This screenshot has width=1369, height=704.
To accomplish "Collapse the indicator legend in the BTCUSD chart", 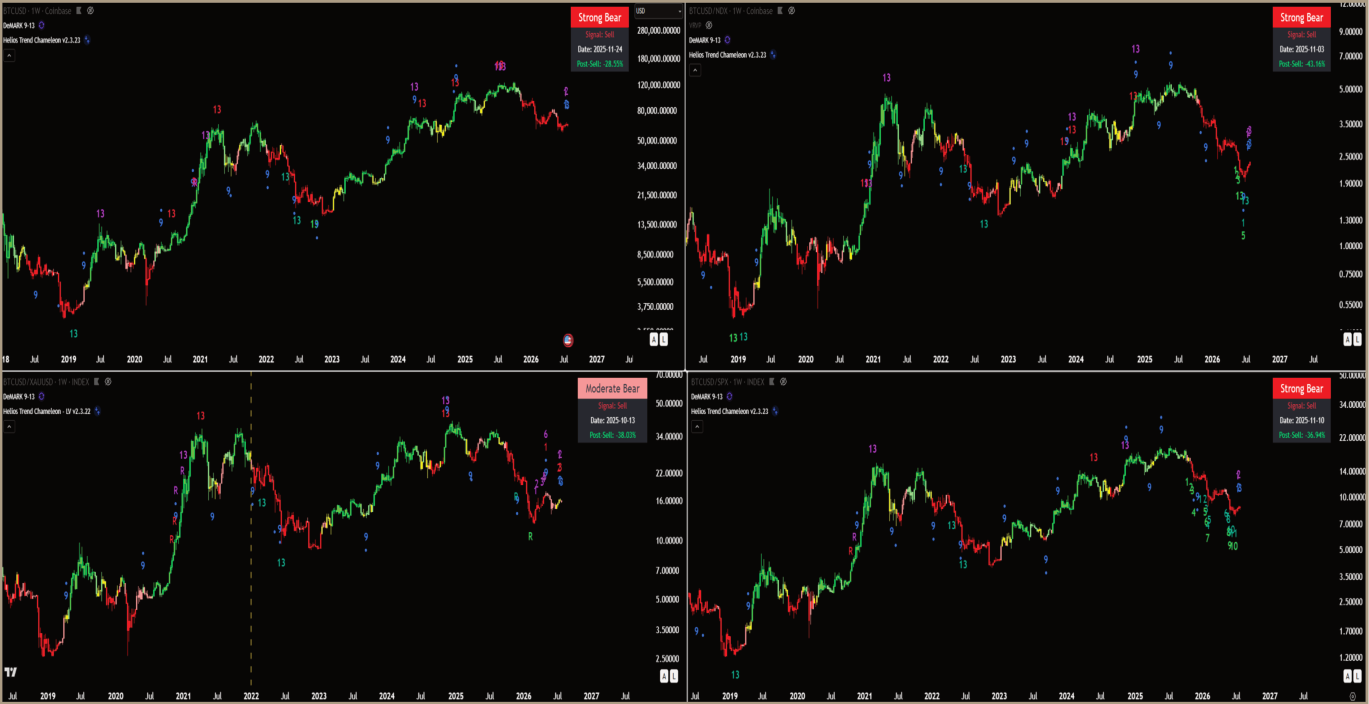I will pyautogui.click(x=9, y=56).
